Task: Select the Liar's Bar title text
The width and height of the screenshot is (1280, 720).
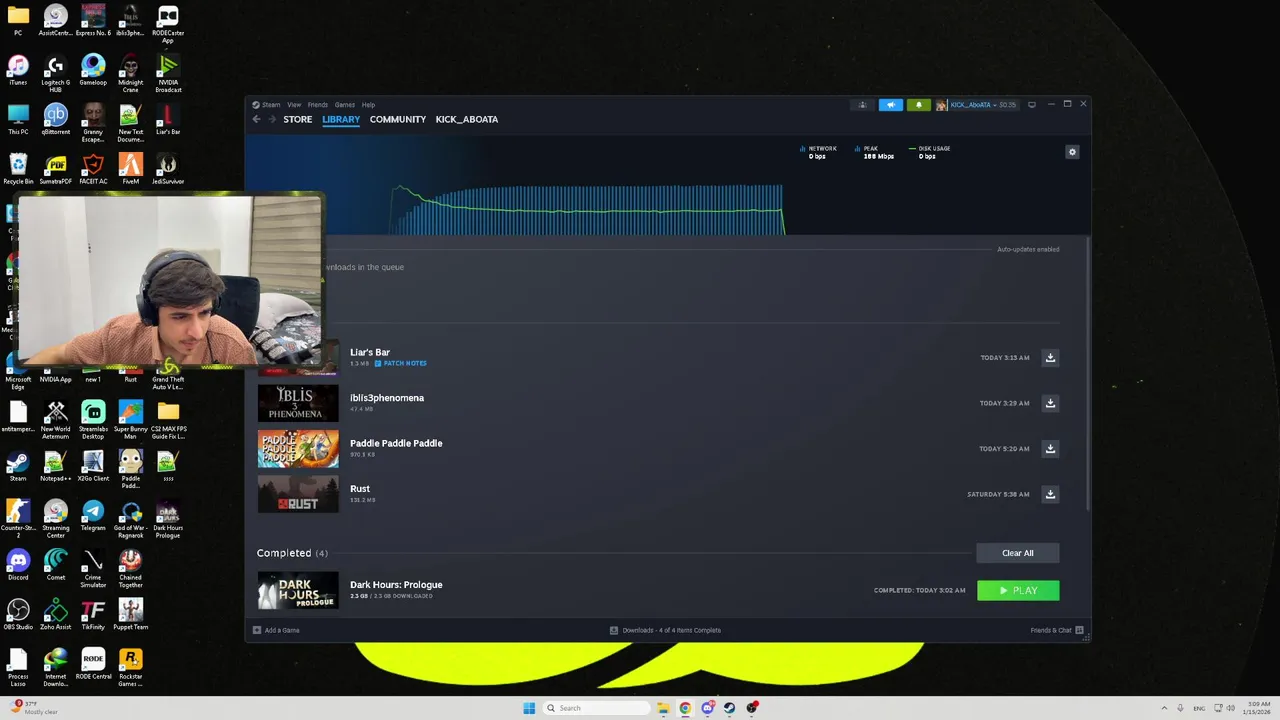Action: coord(370,352)
